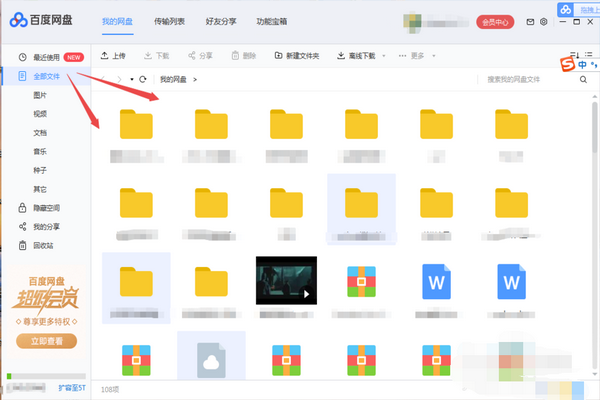Filter by 图片 category
The height and width of the screenshot is (400, 600).
pos(40,95)
